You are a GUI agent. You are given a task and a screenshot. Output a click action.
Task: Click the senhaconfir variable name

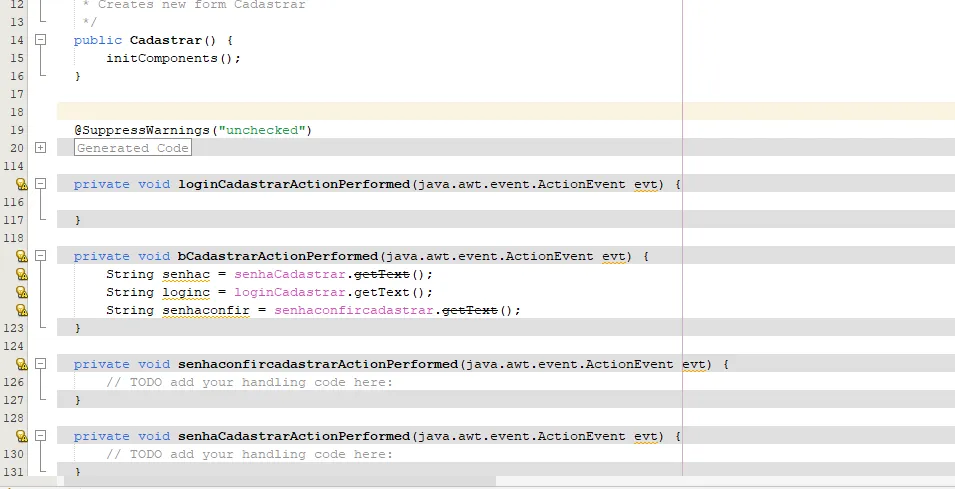coord(206,311)
